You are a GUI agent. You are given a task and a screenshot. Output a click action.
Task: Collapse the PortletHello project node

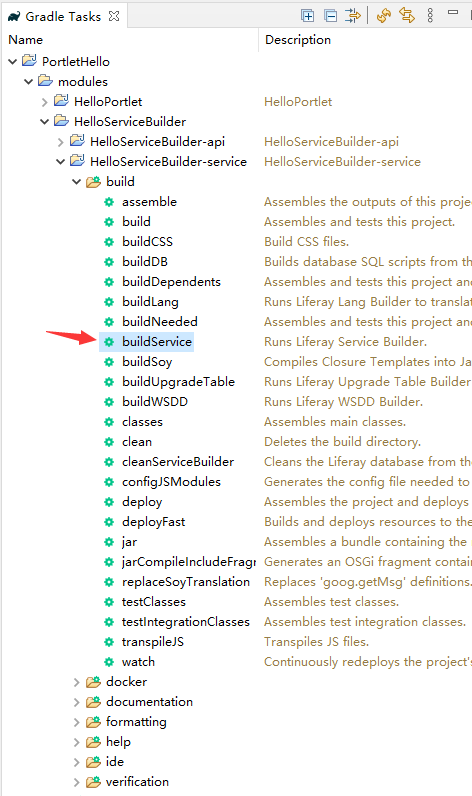(13, 62)
